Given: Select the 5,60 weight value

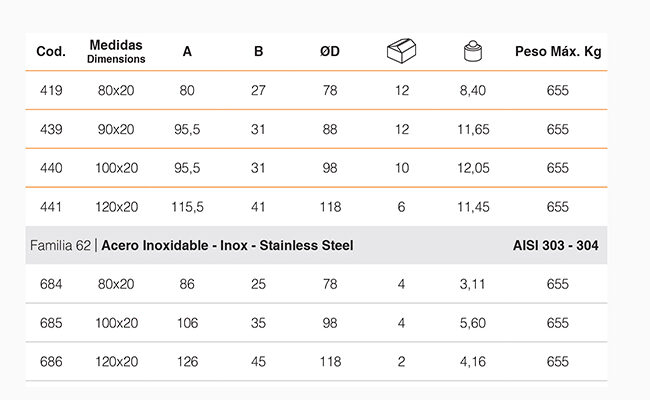Looking at the screenshot, I should 471,323.
